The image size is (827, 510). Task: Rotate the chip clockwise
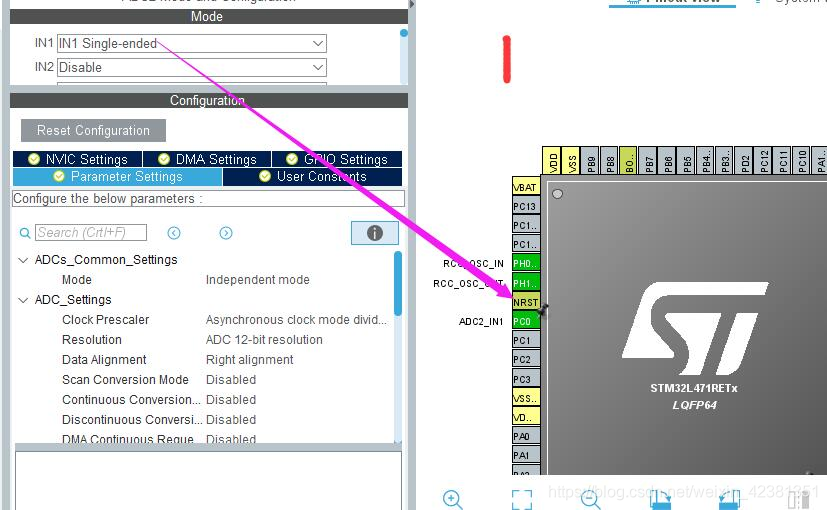tap(660, 499)
